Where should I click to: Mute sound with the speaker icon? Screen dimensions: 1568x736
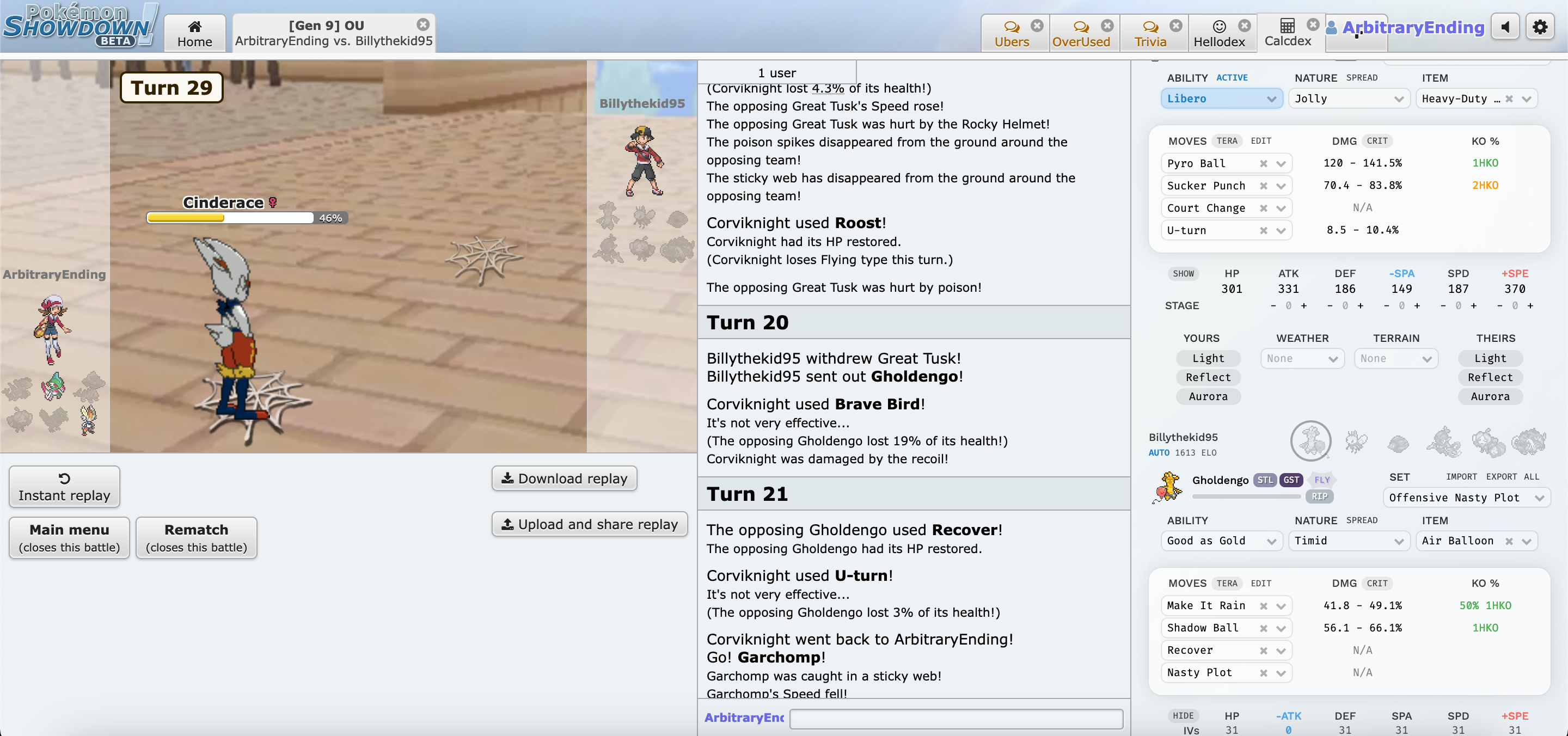[x=1505, y=27]
